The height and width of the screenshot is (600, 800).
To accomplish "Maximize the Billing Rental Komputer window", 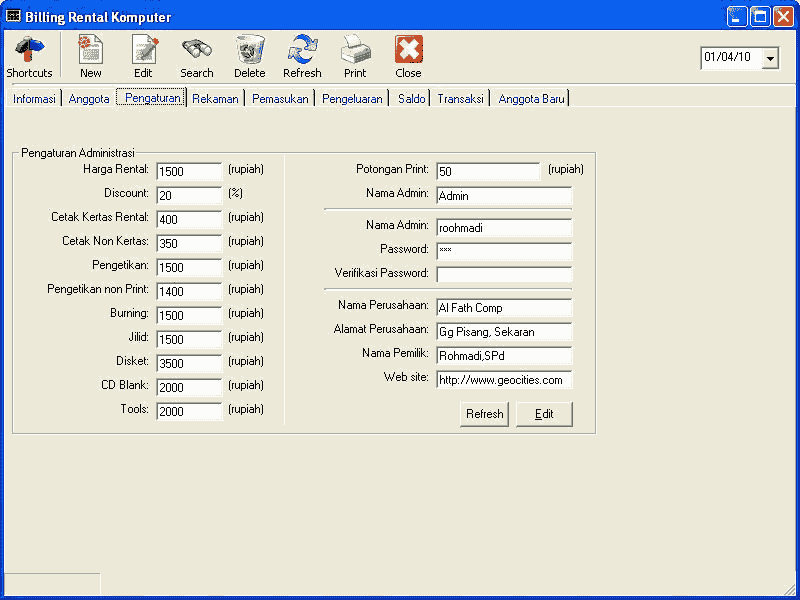I will coord(760,17).
